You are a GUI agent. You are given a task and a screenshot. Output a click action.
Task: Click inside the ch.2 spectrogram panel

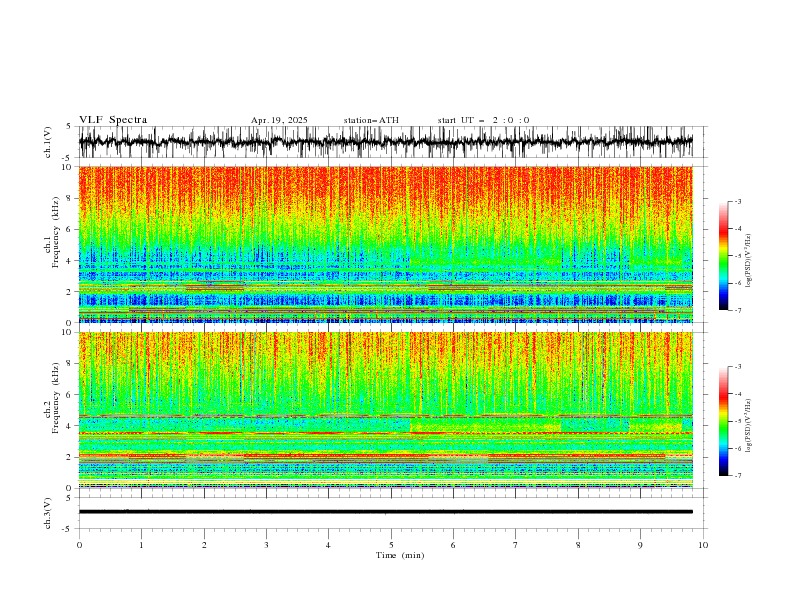point(385,410)
